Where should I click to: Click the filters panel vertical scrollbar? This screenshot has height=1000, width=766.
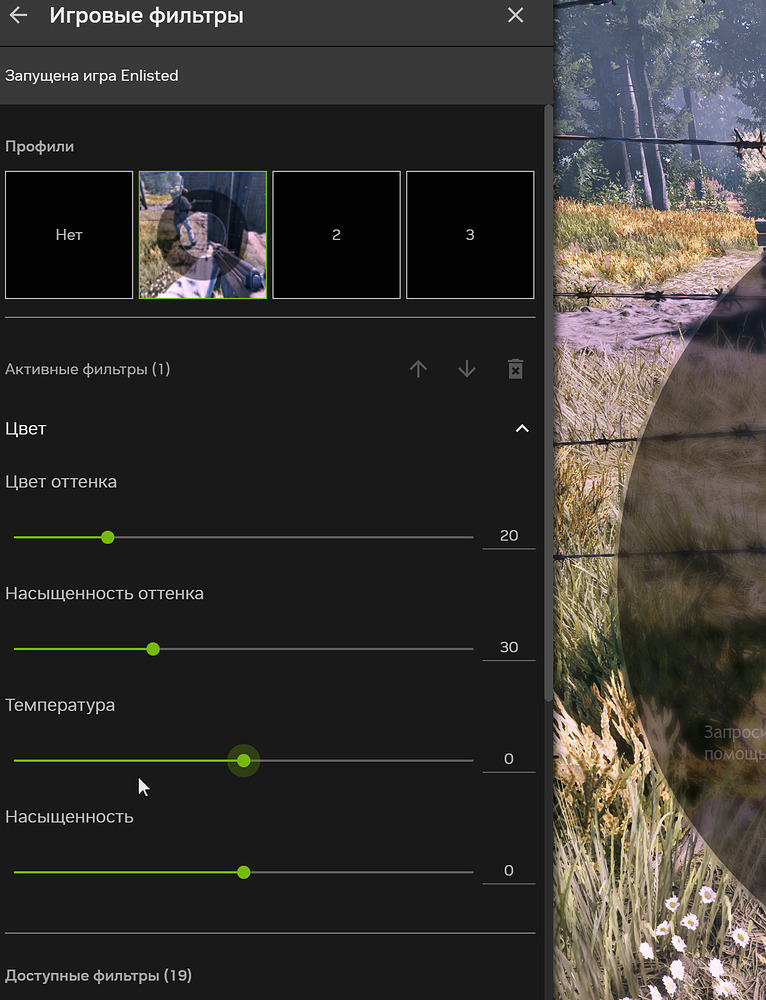click(549, 403)
